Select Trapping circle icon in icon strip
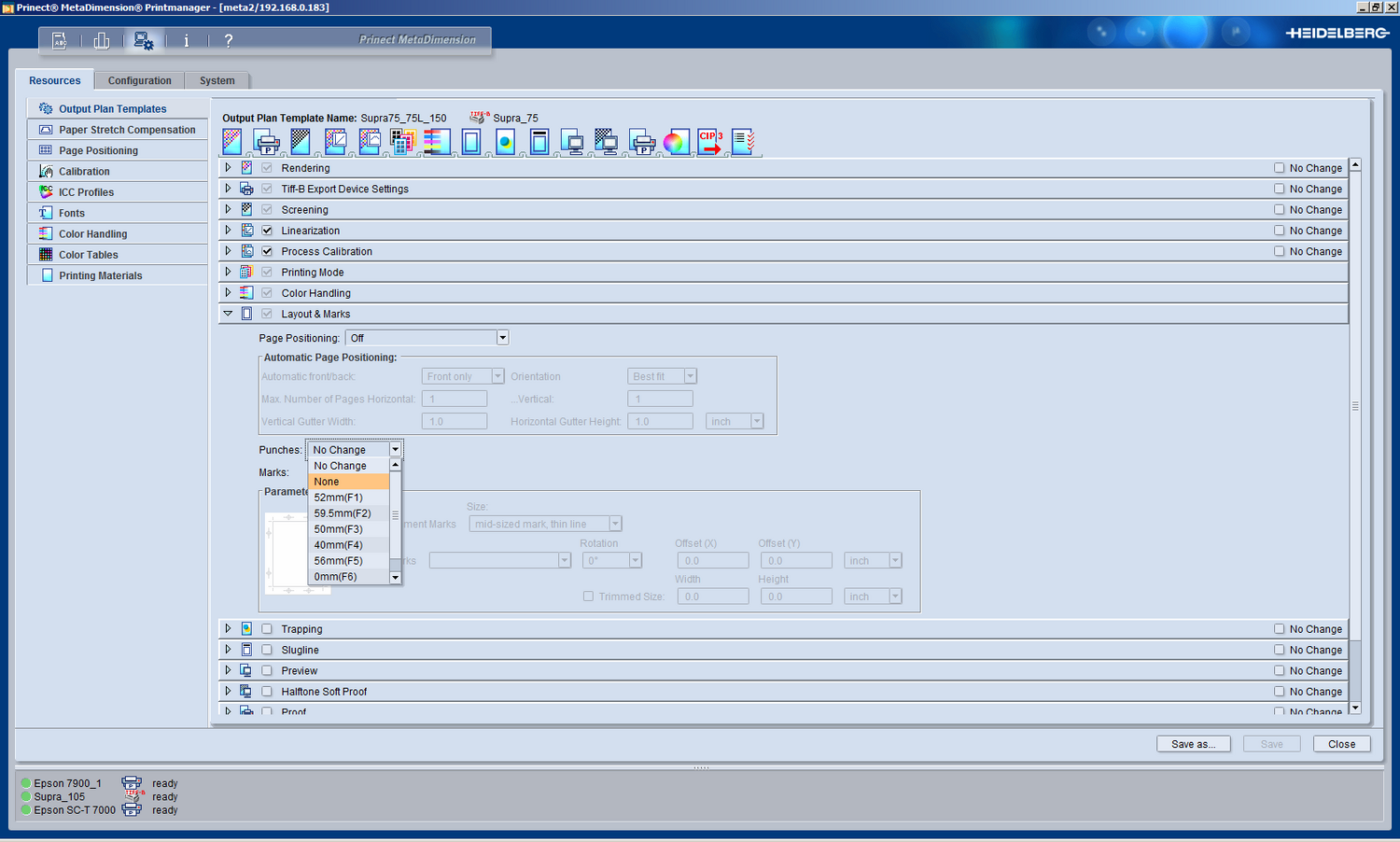Screen dimensions: 1400x842 tap(505, 142)
